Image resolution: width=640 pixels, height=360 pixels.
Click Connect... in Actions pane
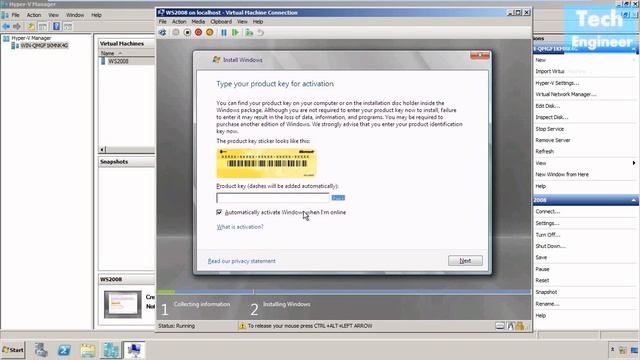pos(548,211)
